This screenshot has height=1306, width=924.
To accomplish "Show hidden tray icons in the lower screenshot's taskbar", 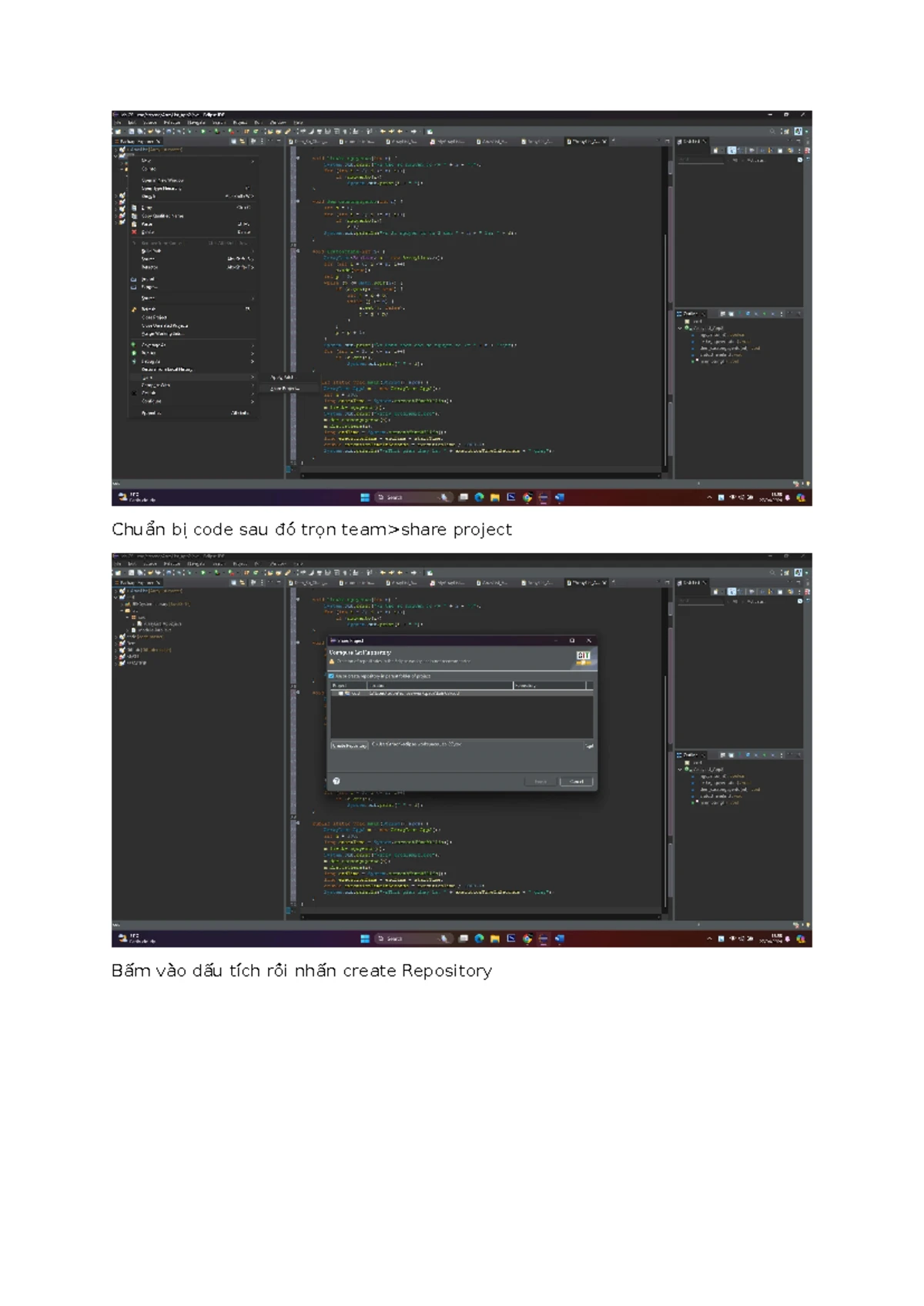I will tap(710, 939).
